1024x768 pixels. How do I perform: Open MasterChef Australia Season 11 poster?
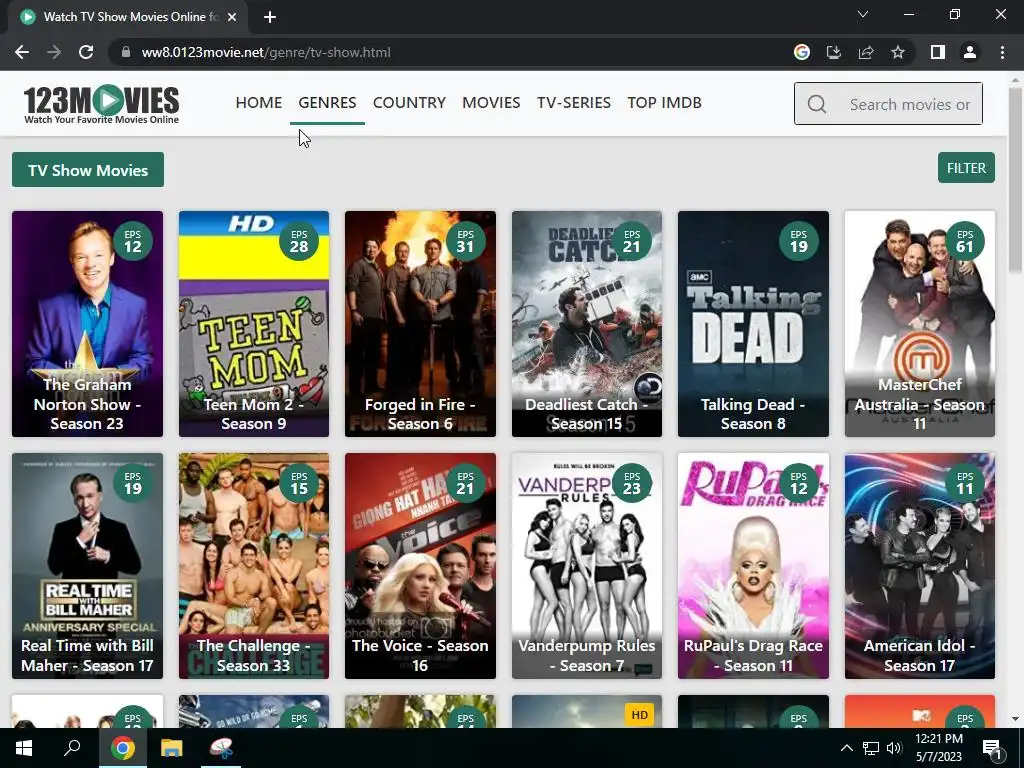[920, 324]
